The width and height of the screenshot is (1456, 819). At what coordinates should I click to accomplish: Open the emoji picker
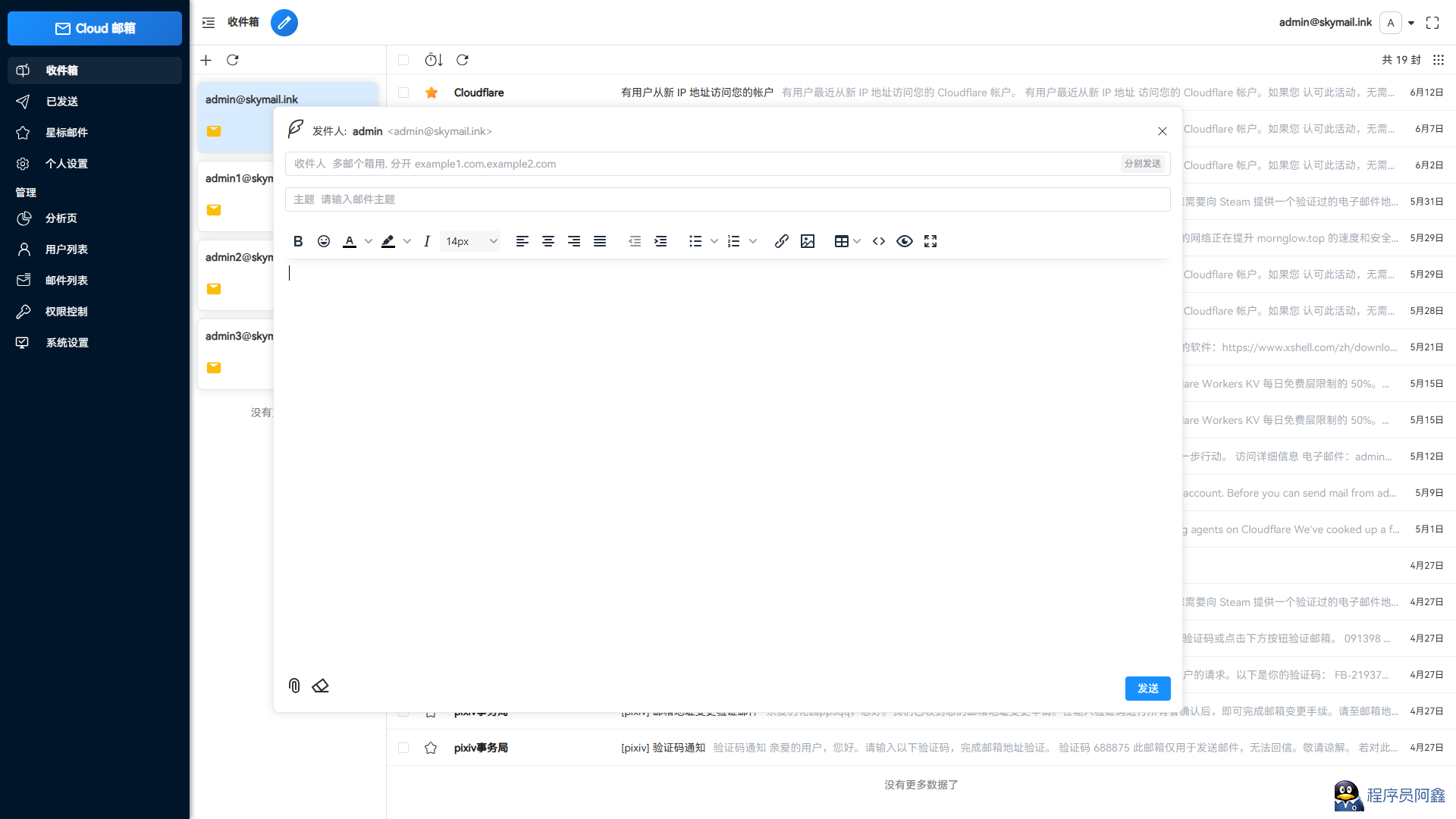coord(324,241)
